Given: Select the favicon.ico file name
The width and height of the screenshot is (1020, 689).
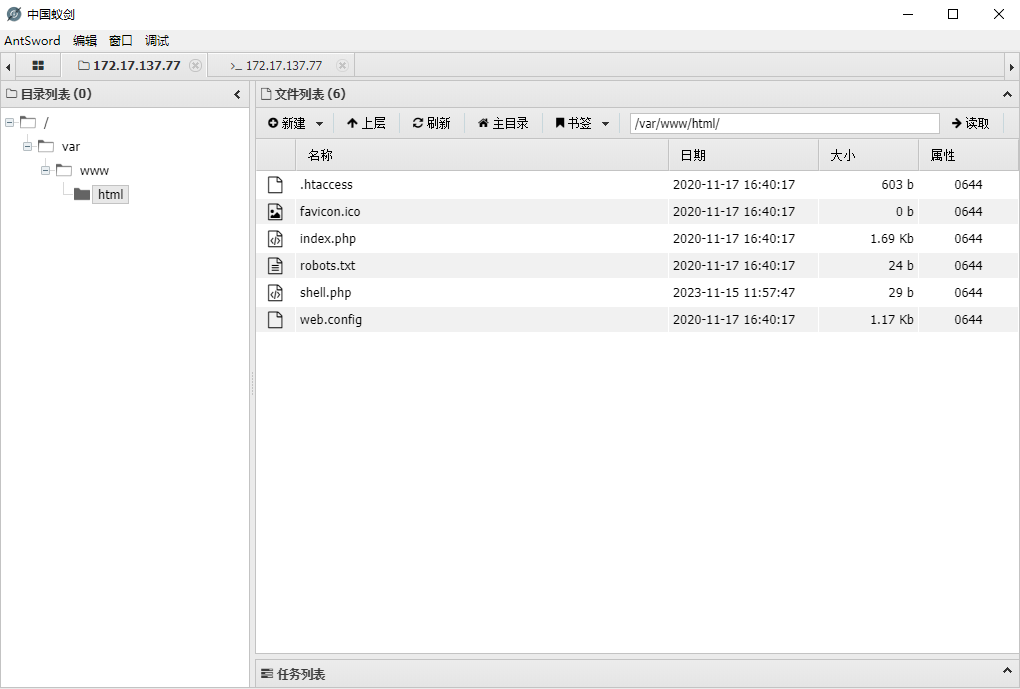Looking at the screenshot, I should (x=330, y=211).
